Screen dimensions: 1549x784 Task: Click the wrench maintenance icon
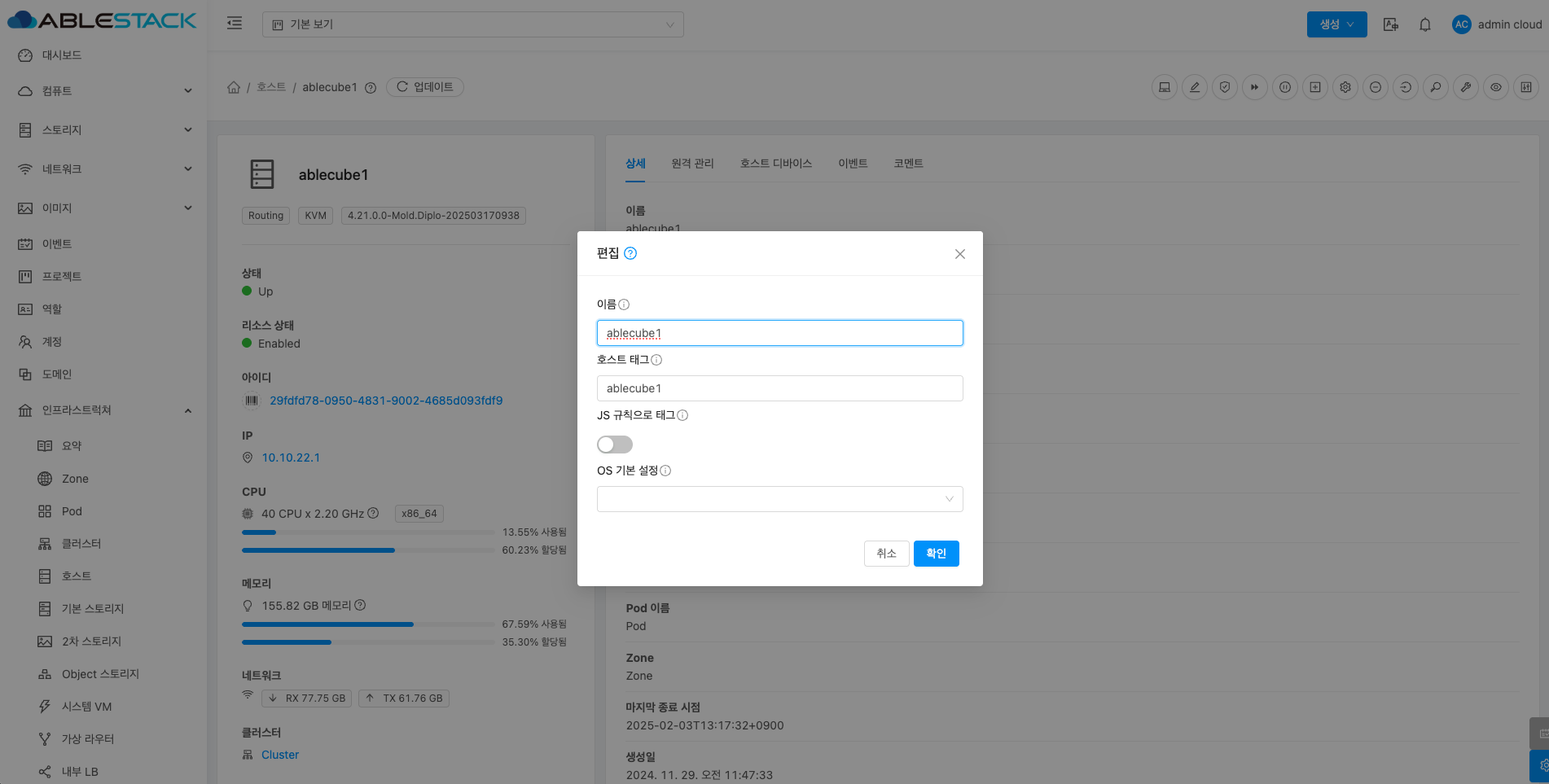(1466, 87)
